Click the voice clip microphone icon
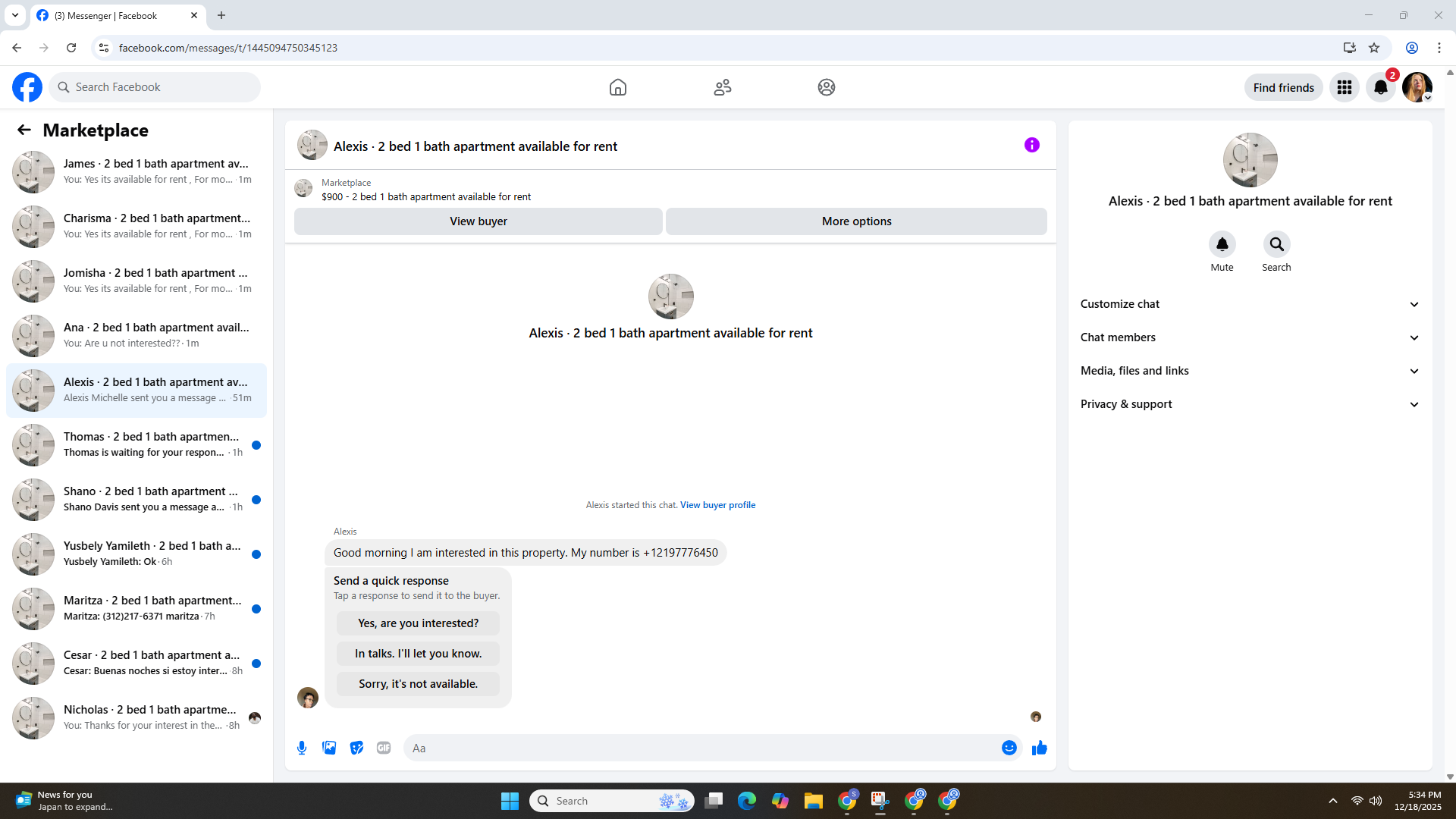 click(302, 748)
